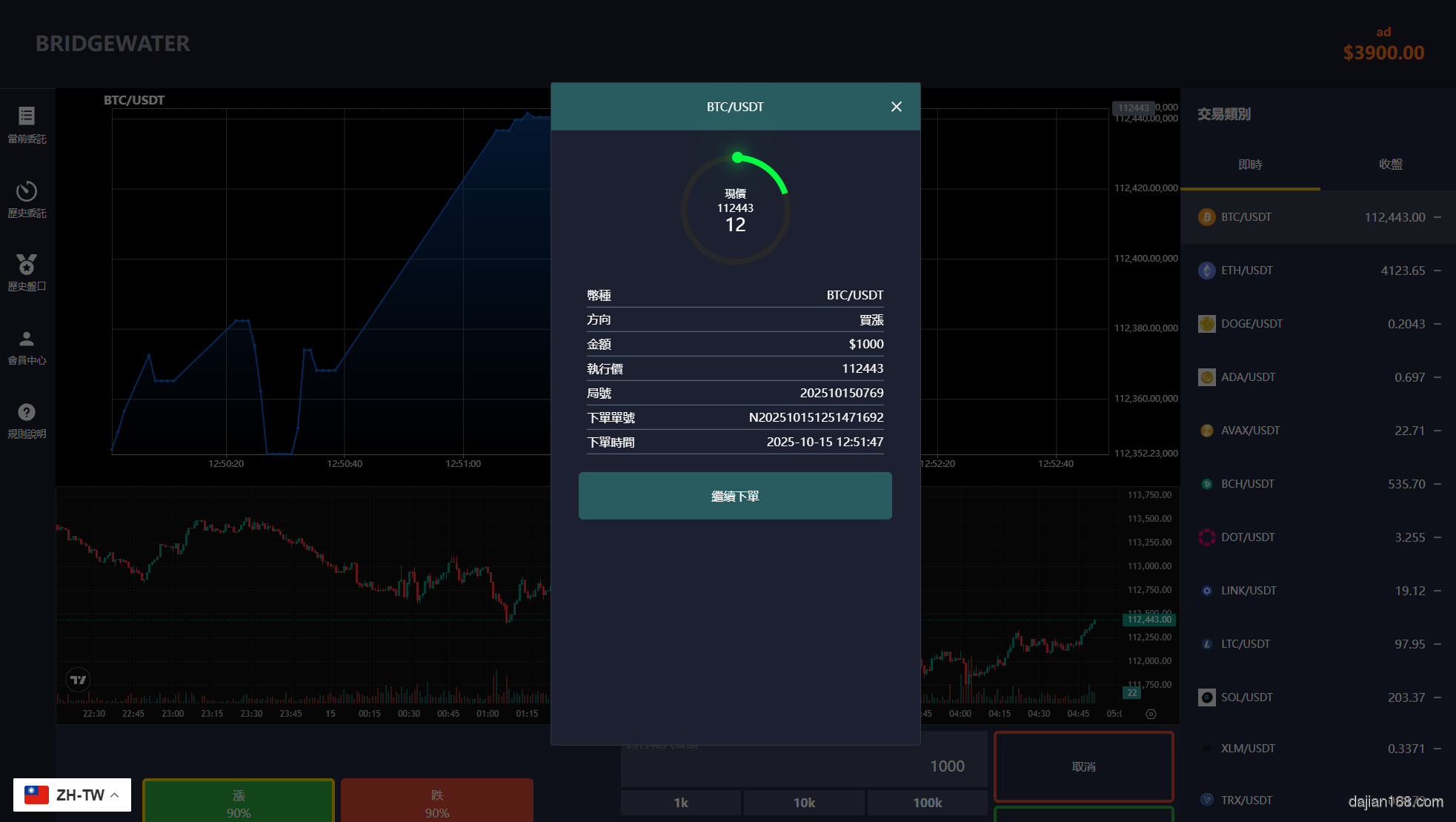Open the member center person icon
Screen dimensions: 1456x822
[x=27, y=339]
